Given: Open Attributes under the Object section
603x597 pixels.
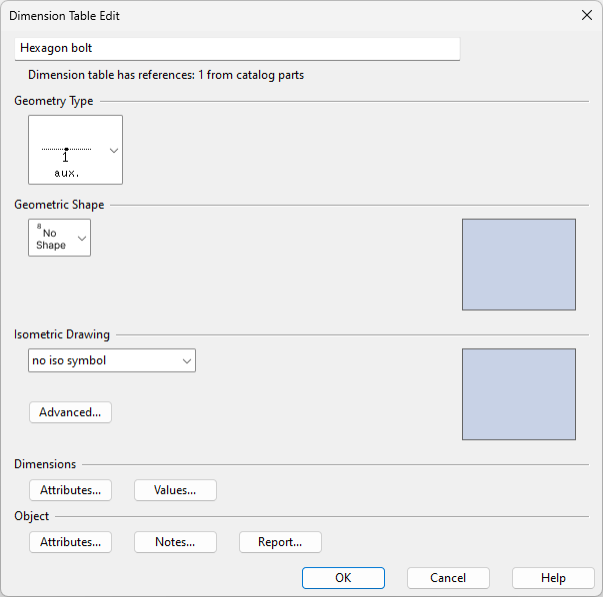Looking at the screenshot, I should (x=70, y=542).
